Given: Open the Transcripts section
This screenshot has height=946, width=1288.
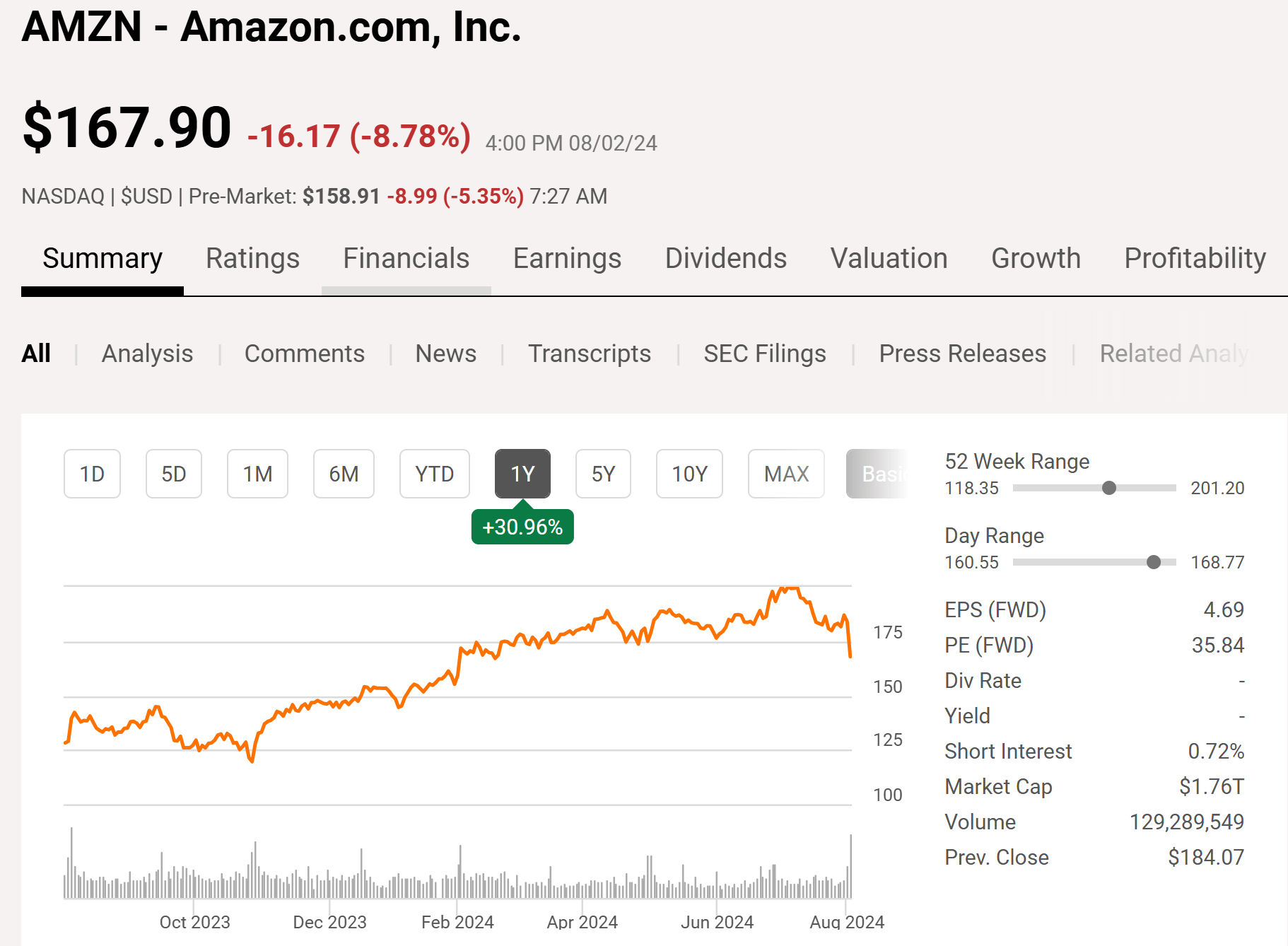Looking at the screenshot, I should [x=590, y=354].
